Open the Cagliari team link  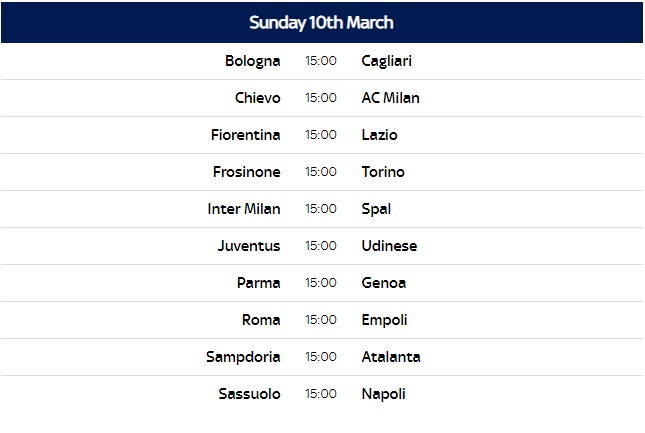pos(386,61)
